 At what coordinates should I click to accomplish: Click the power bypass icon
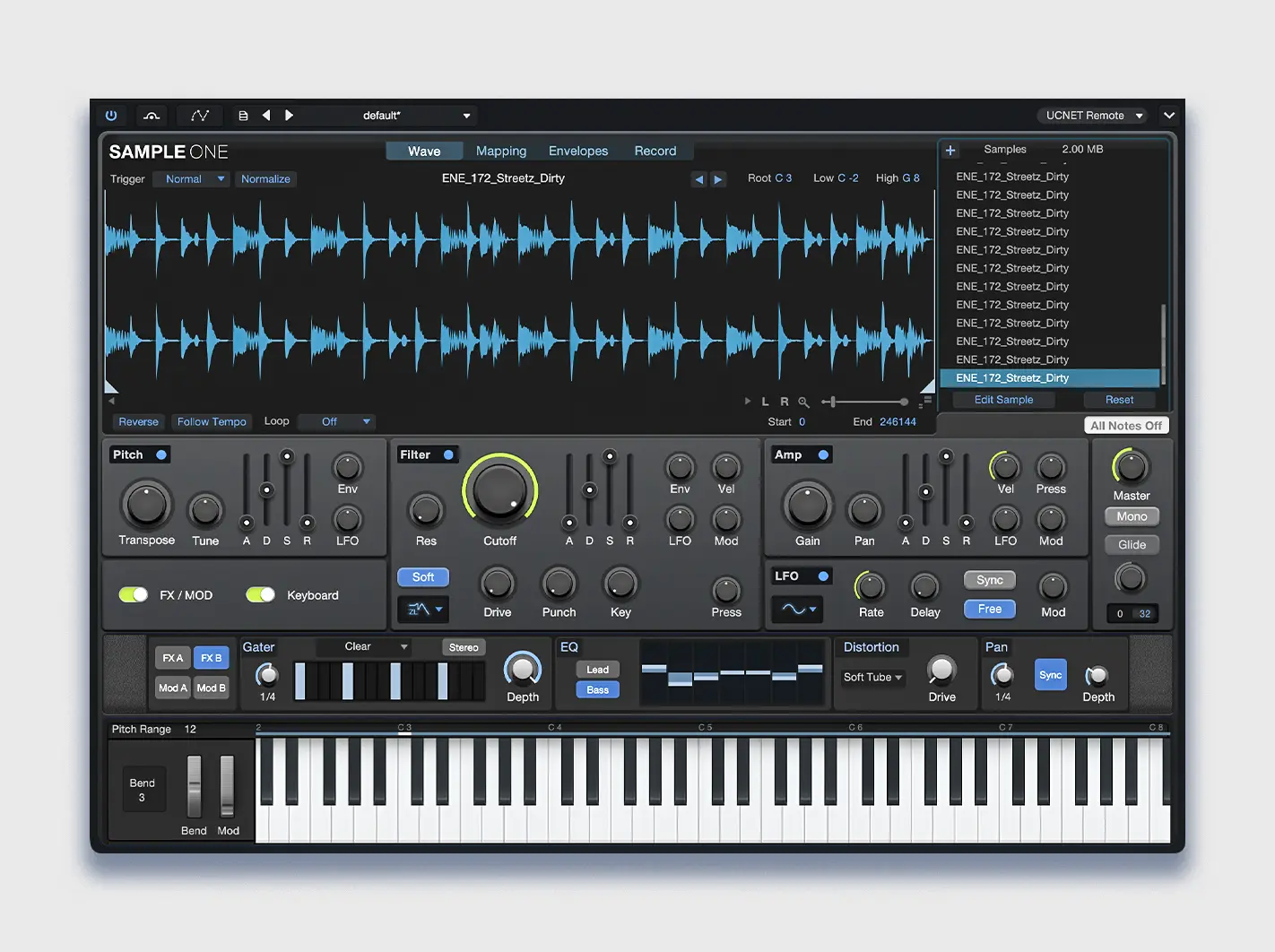(x=111, y=116)
